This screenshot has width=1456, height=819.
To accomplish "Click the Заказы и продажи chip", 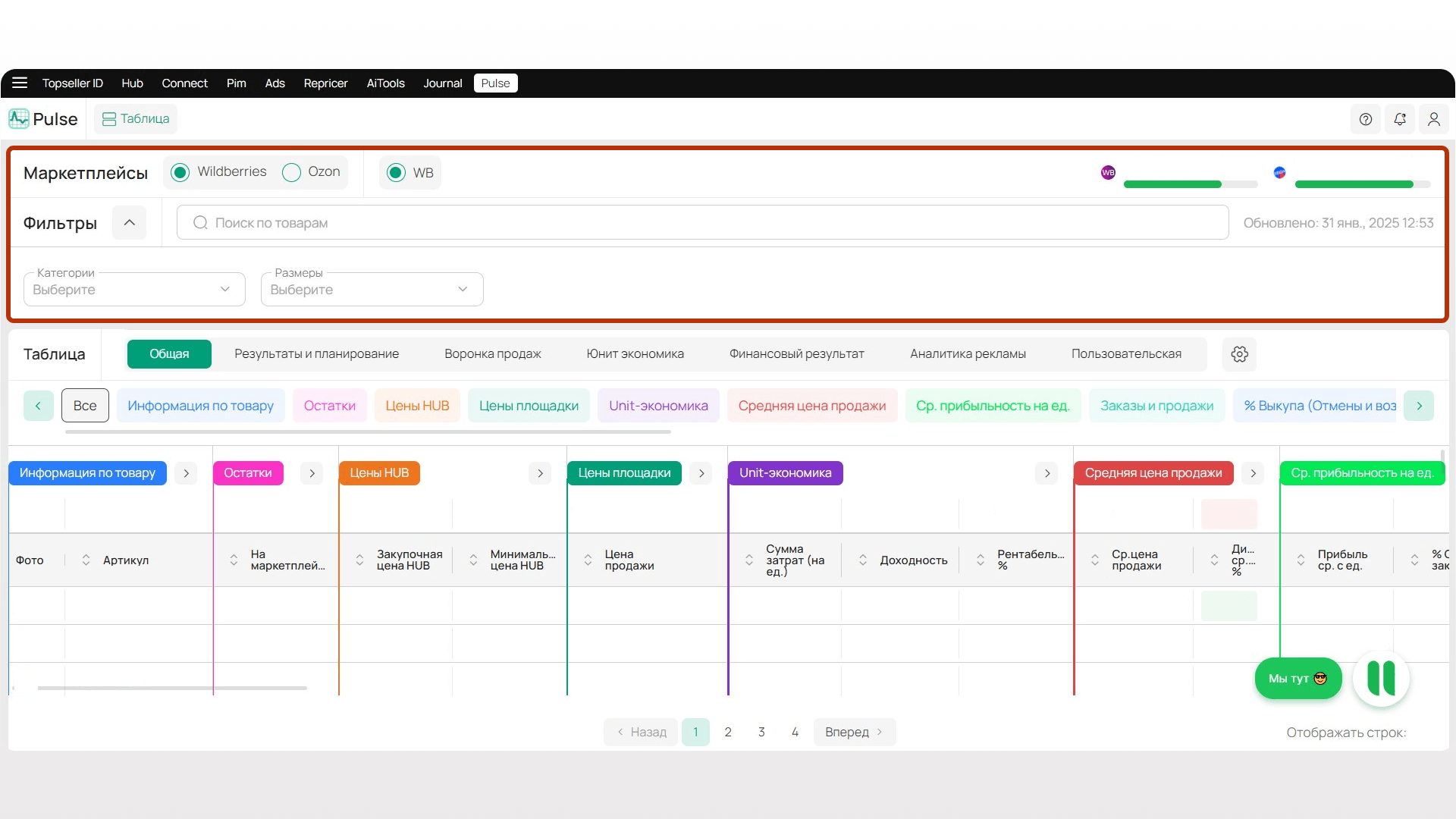I will tap(1157, 406).
